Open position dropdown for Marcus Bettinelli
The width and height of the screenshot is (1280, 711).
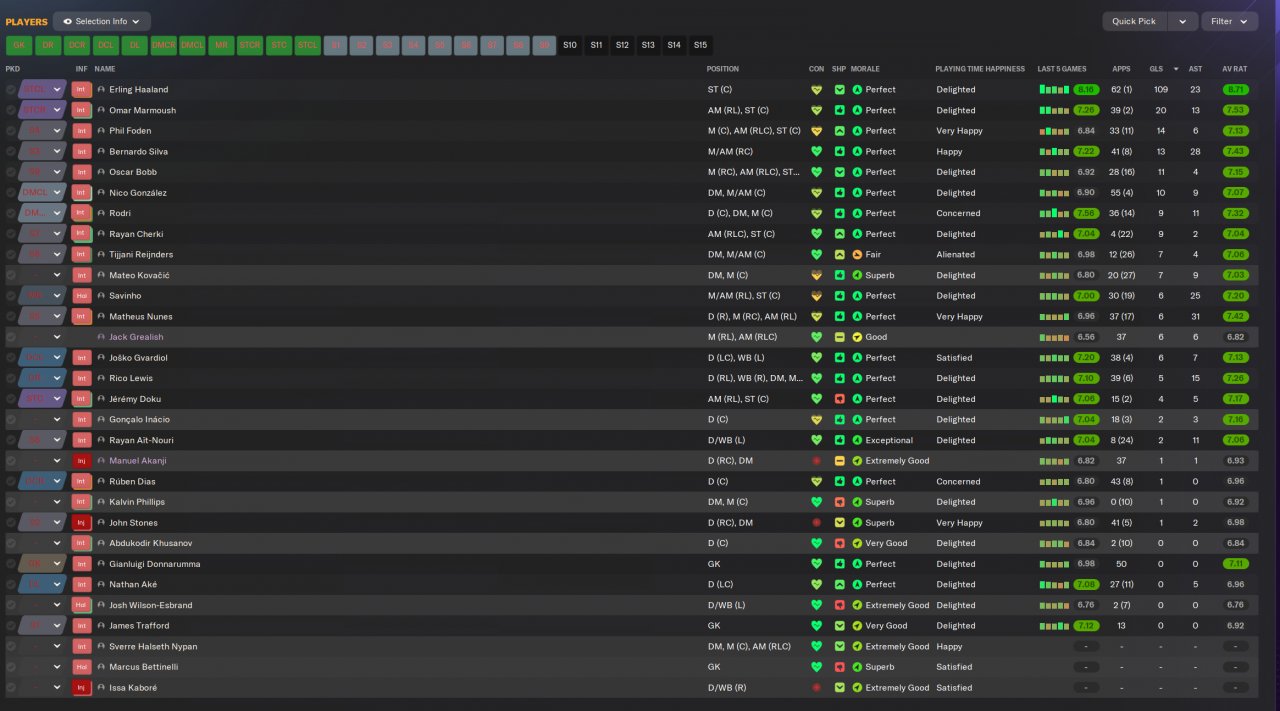pyautogui.click(x=57, y=667)
